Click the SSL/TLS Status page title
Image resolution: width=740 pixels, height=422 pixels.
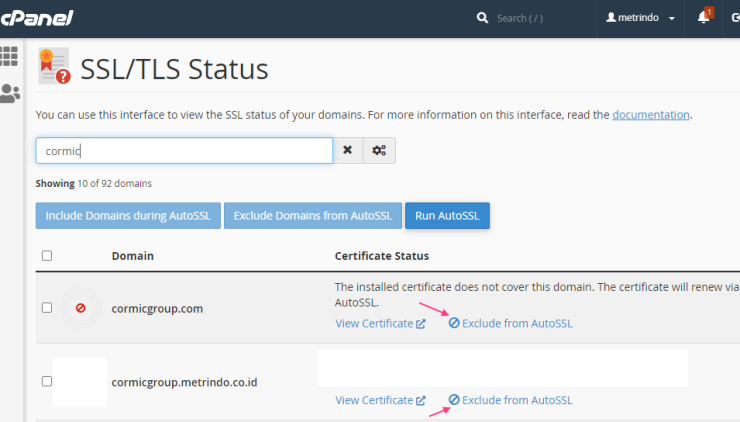click(174, 69)
